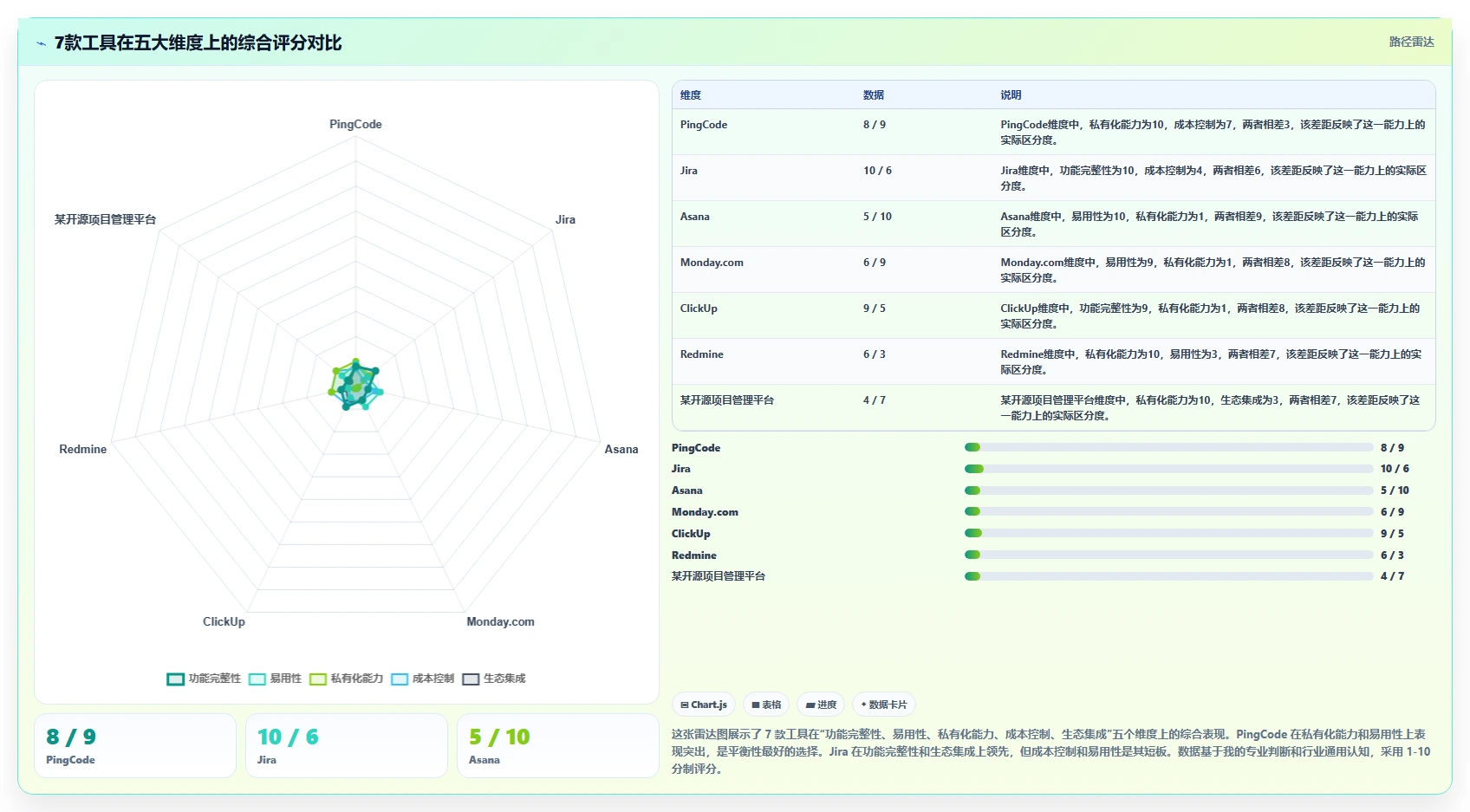Screen dimensions: 1470x812
Task: Click the summary paragraph below the tags
Action: (x=1050, y=751)
